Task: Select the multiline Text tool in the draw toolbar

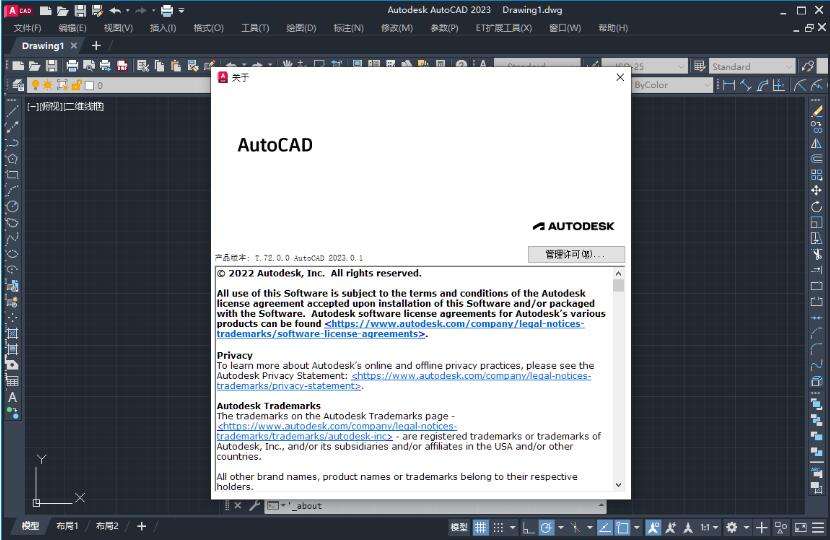Action: pos(12,397)
